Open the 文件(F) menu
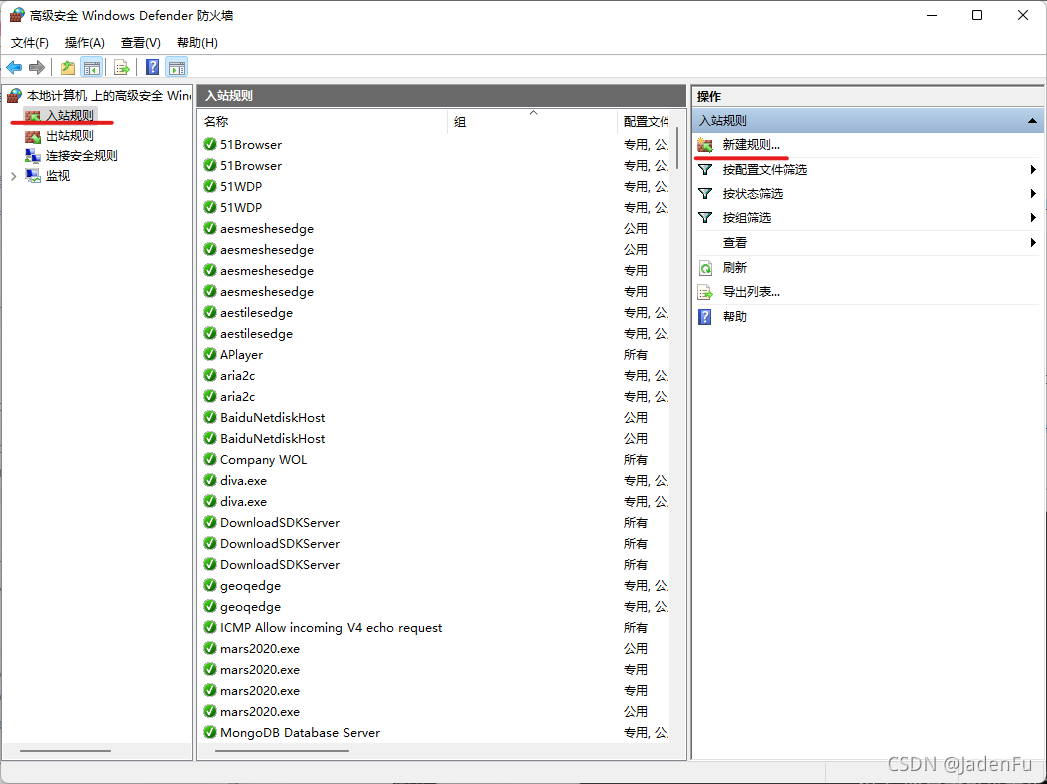Viewport: 1047px width, 784px height. [x=30, y=43]
